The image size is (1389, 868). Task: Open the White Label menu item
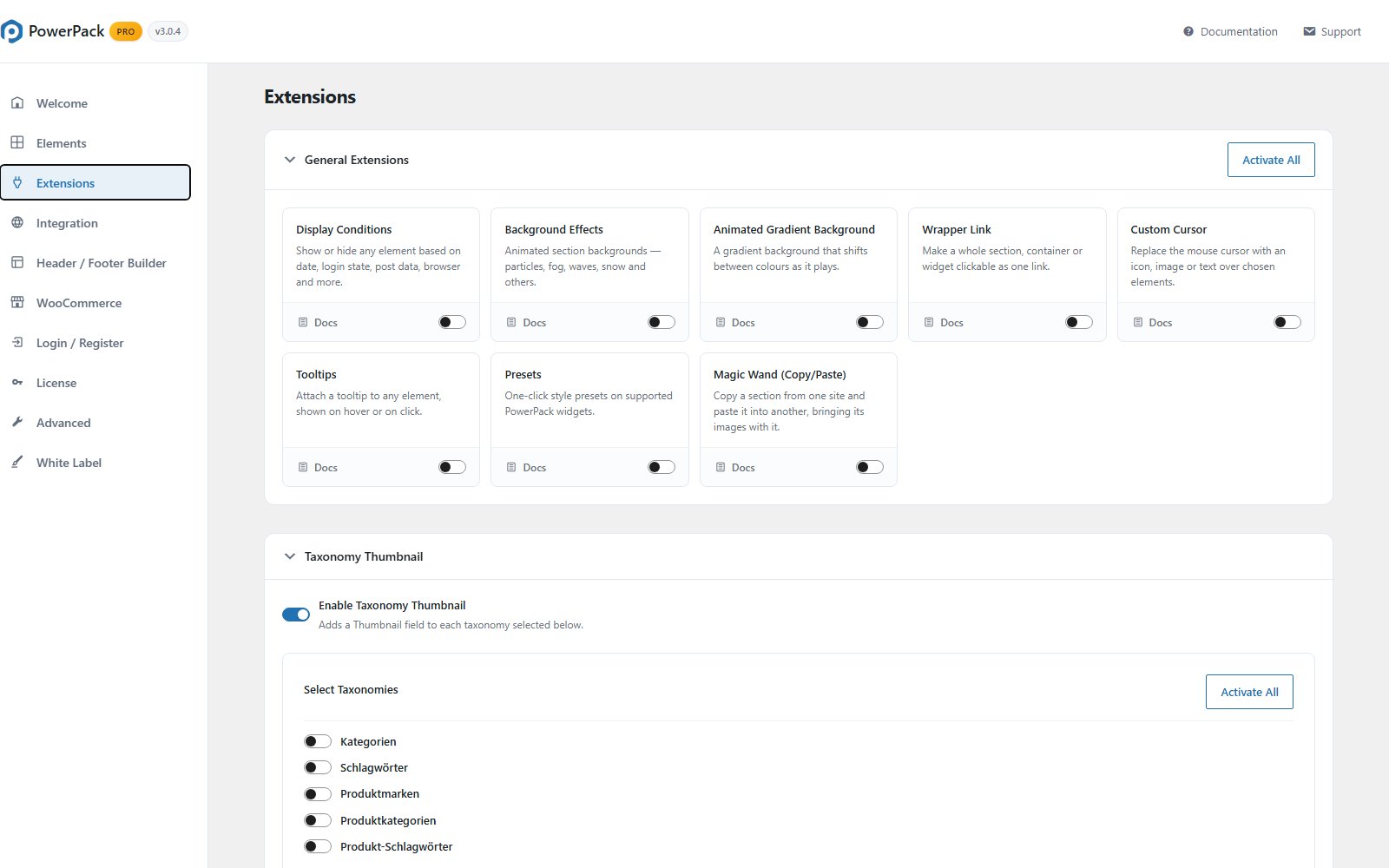tap(95, 463)
